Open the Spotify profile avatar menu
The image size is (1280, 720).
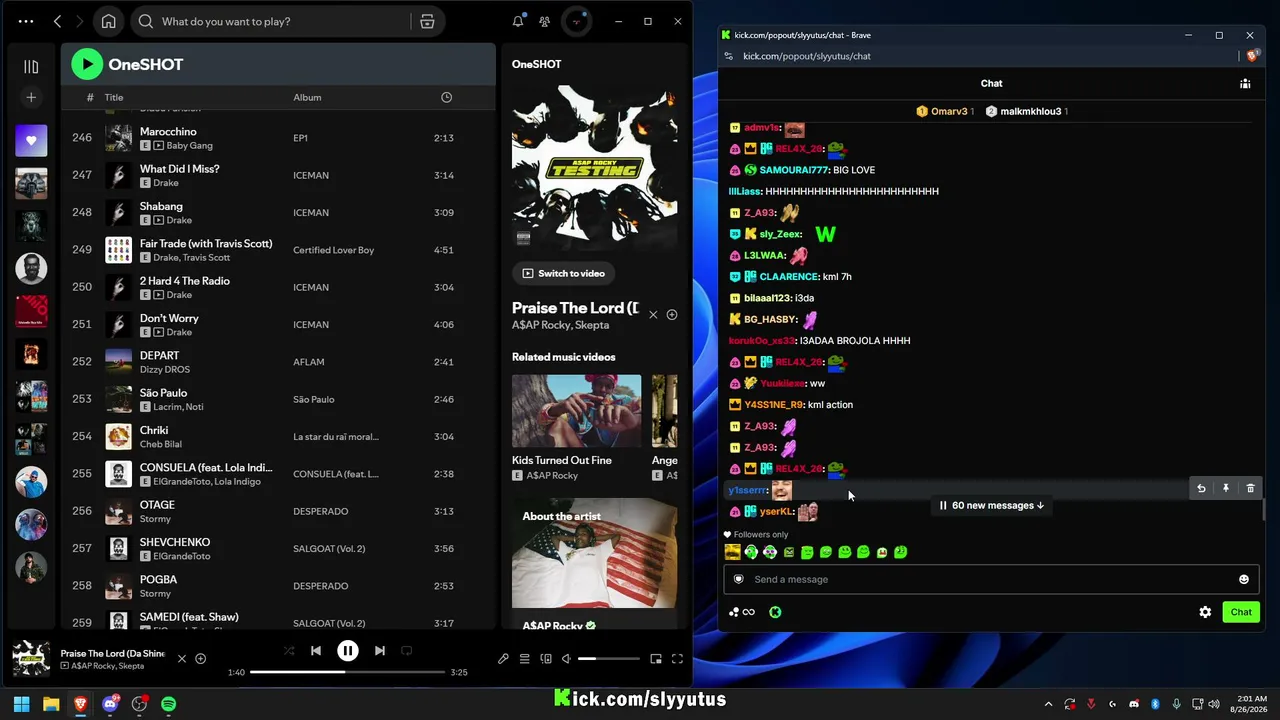(x=576, y=21)
